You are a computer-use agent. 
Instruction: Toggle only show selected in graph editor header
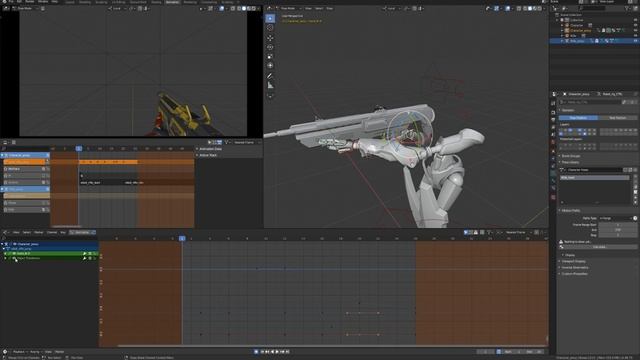[x=466, y=232]
